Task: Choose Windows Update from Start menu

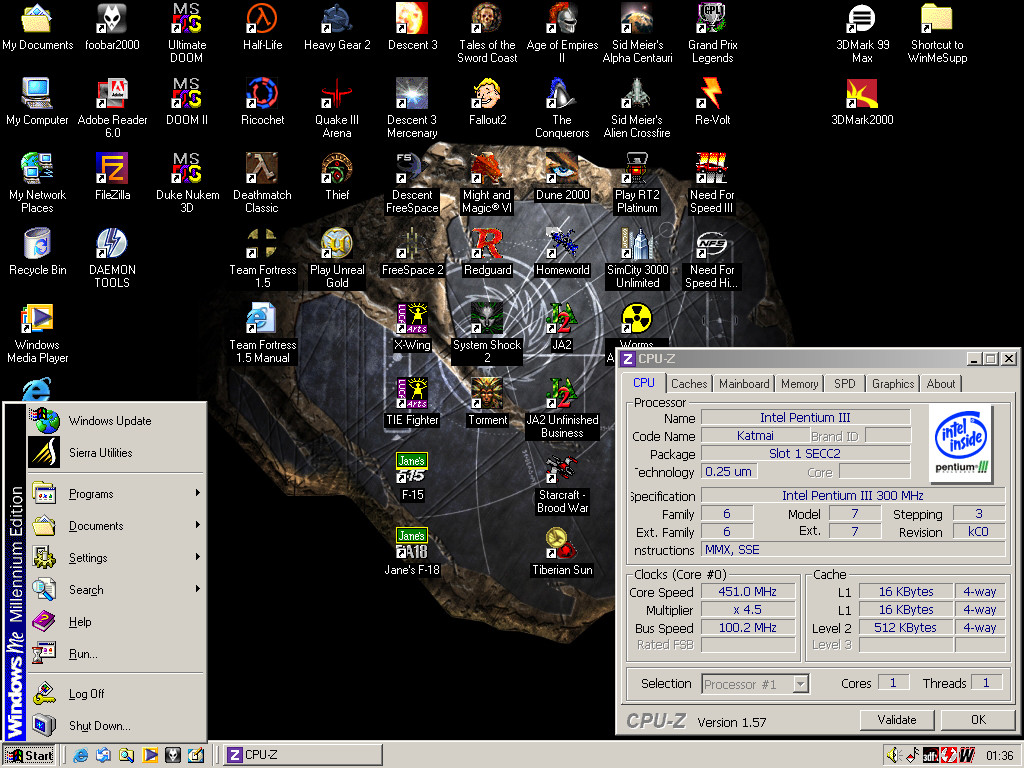Action: point(110,421)
